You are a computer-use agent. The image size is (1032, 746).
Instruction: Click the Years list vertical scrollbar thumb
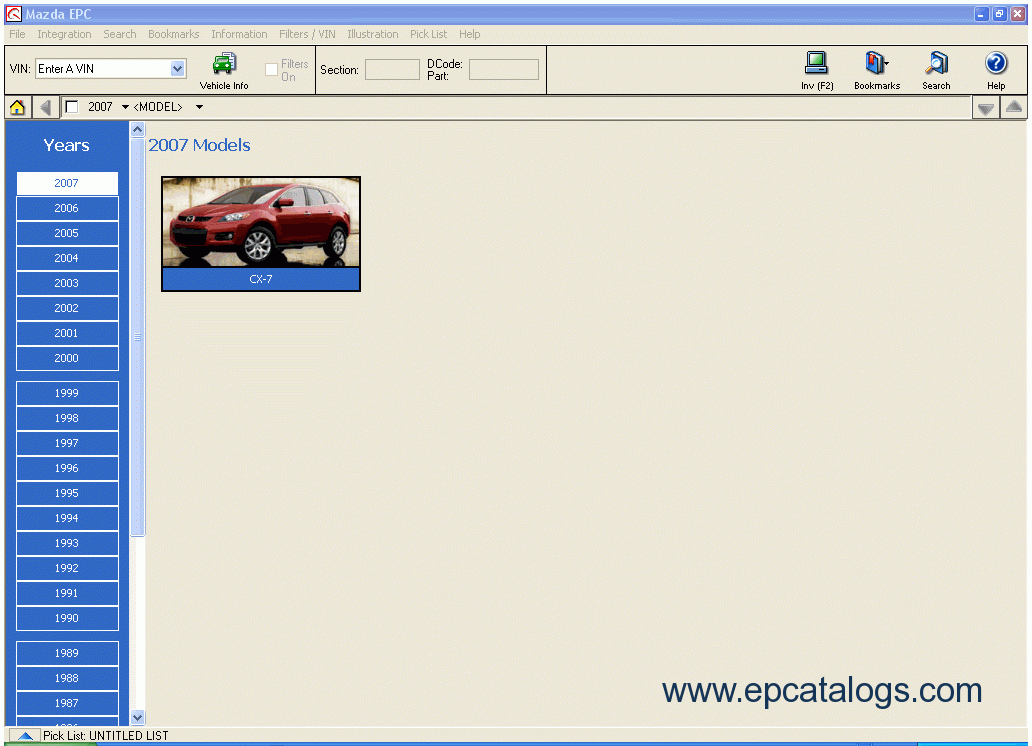[x=138, y=337]
